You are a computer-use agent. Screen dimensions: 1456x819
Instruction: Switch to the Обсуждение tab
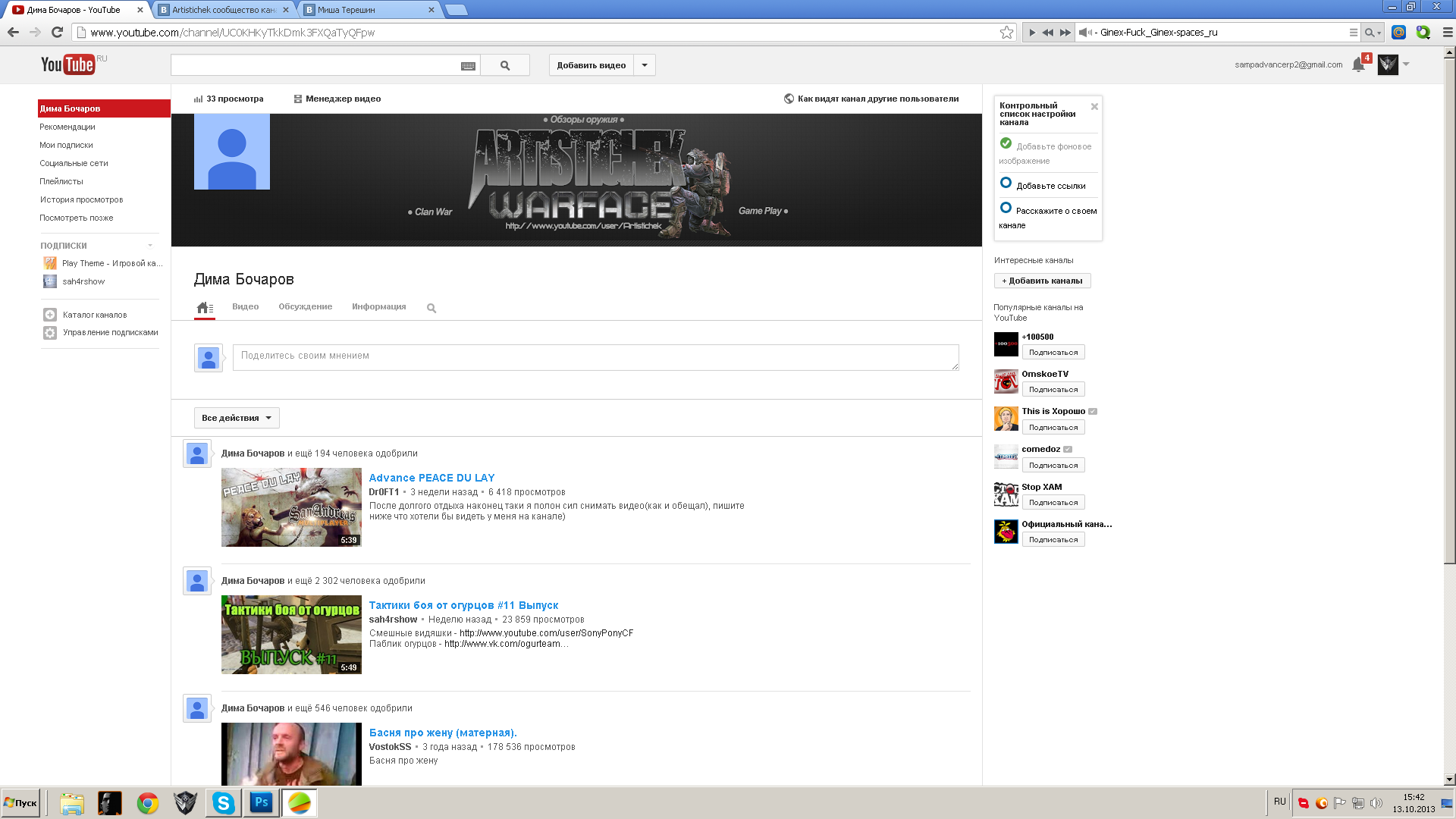coord(306,307)
